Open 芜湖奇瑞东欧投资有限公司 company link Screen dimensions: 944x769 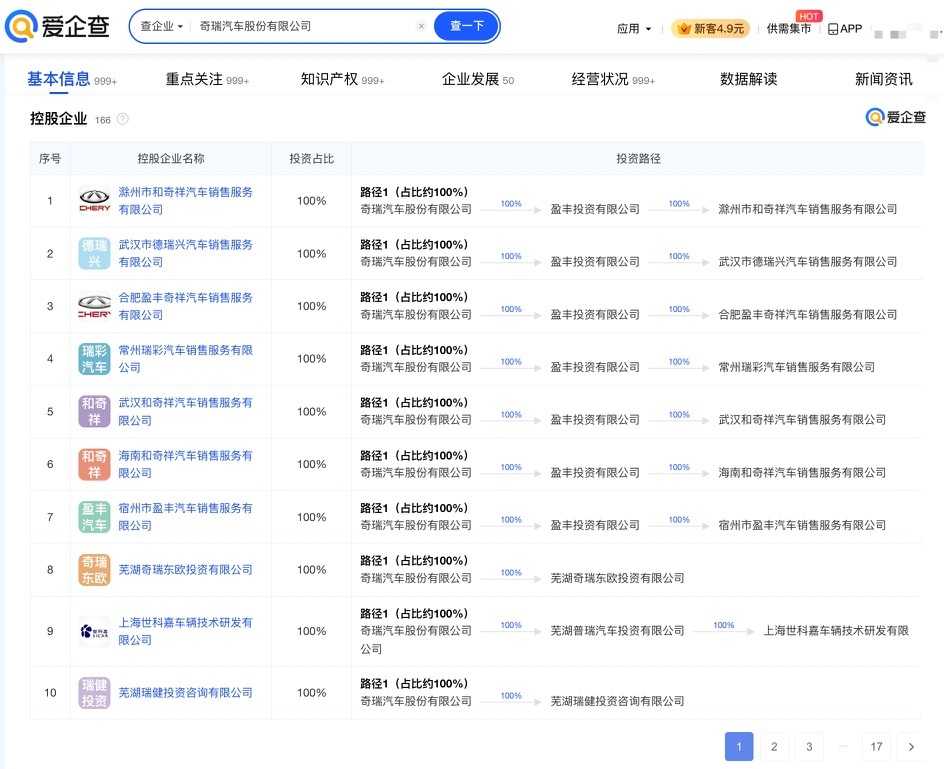coord(185,570)
